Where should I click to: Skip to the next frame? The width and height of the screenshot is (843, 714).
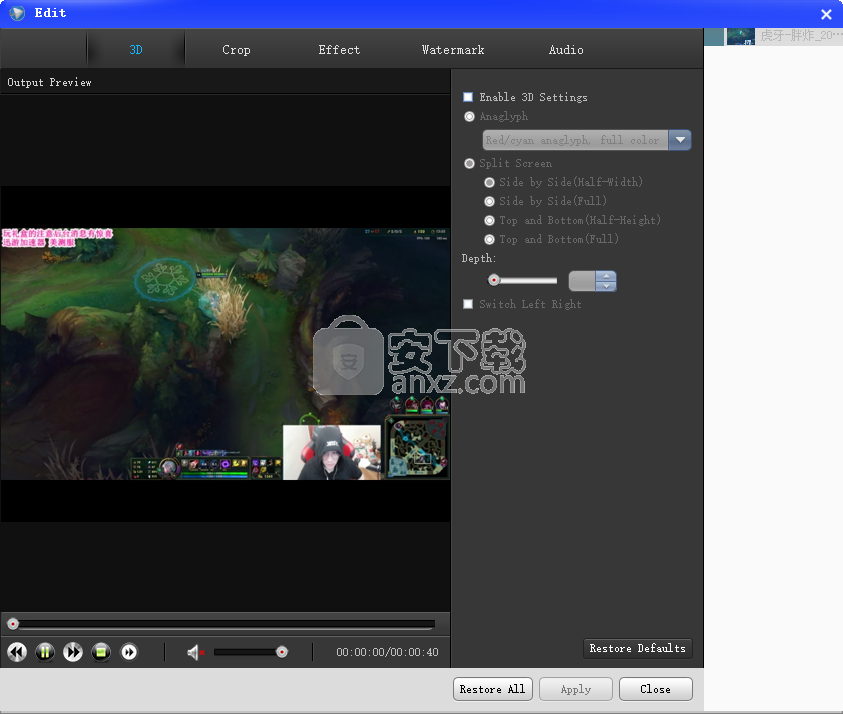click(x=129, y=652)
